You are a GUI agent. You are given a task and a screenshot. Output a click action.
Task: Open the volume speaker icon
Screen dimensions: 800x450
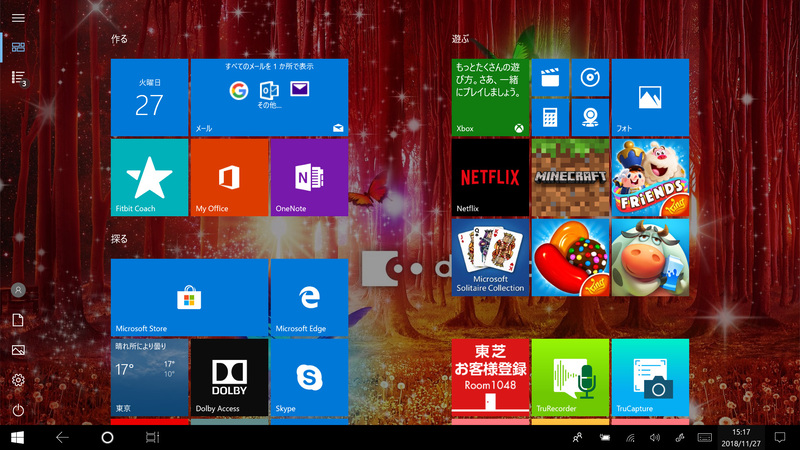pos(655,437)
